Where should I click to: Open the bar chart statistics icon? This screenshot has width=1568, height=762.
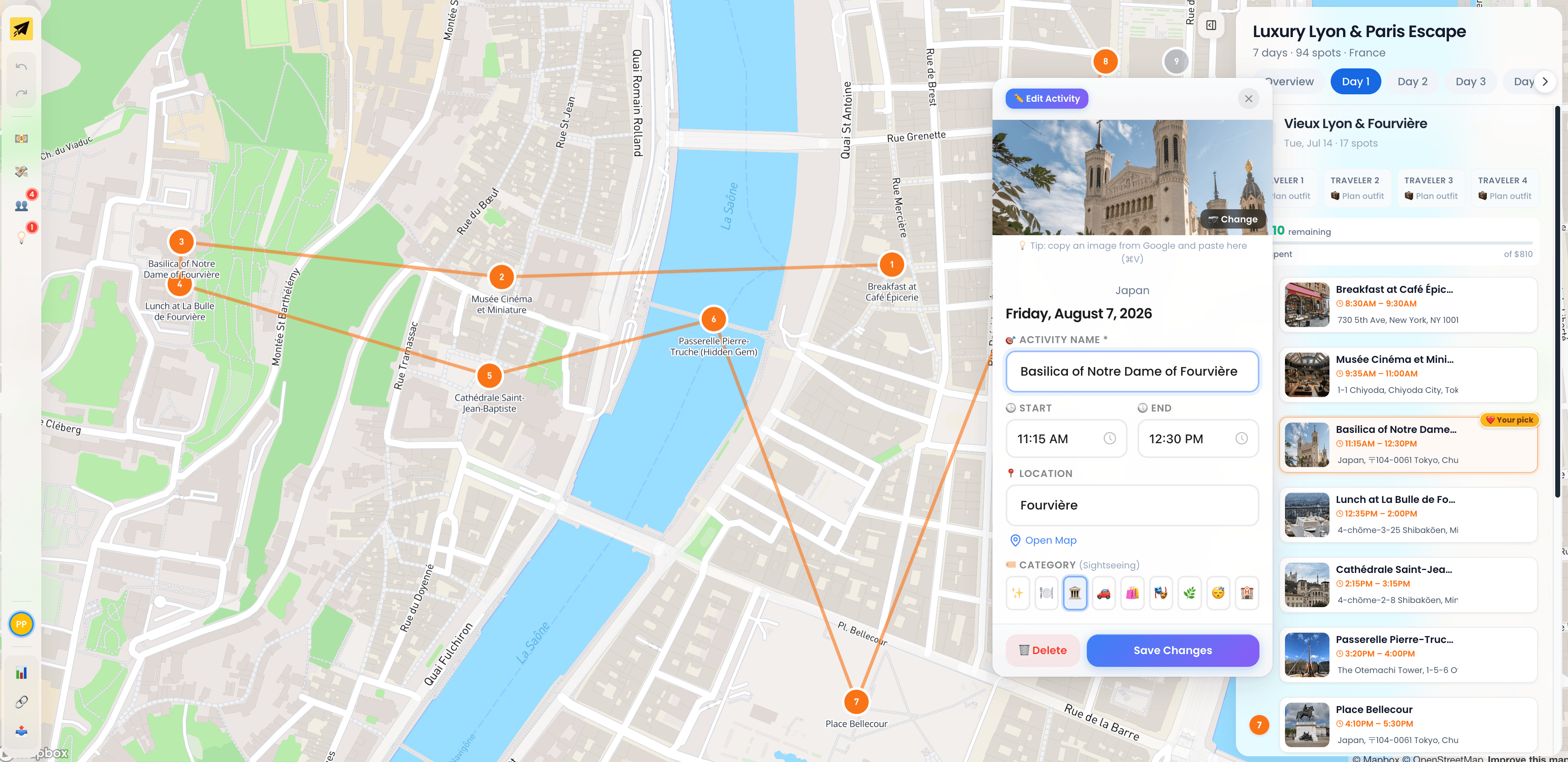click(x=21, y=673)
